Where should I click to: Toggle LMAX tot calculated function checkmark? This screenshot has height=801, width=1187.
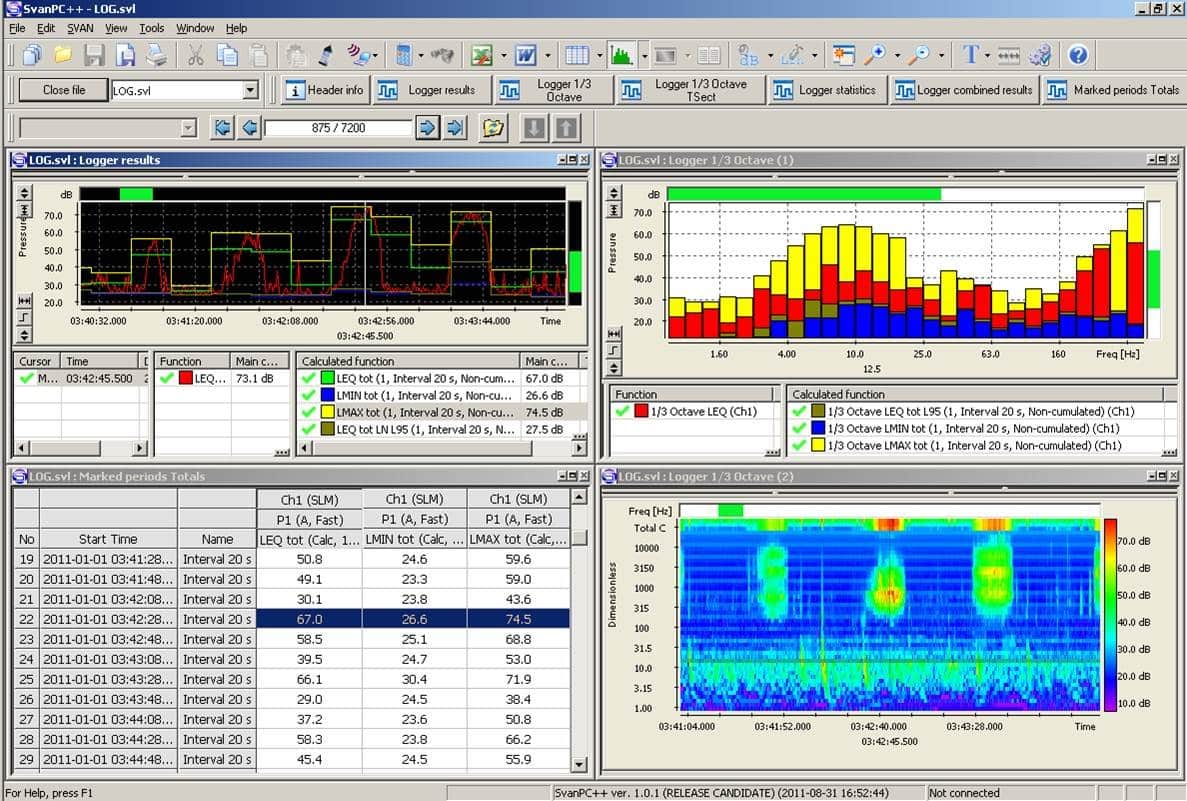pos(308,412)
